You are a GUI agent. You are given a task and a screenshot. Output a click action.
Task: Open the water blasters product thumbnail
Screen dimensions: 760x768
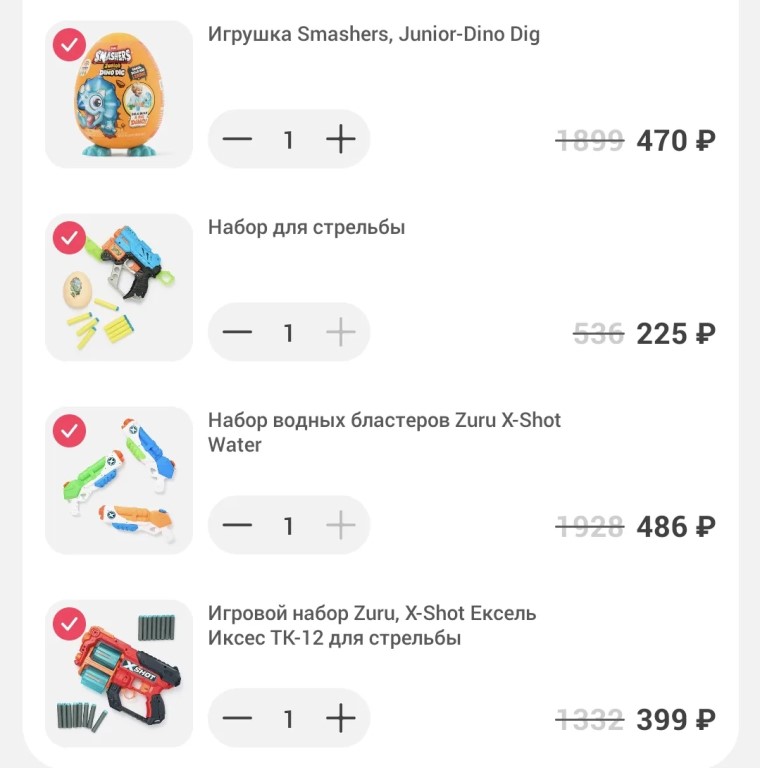[119, 481]
